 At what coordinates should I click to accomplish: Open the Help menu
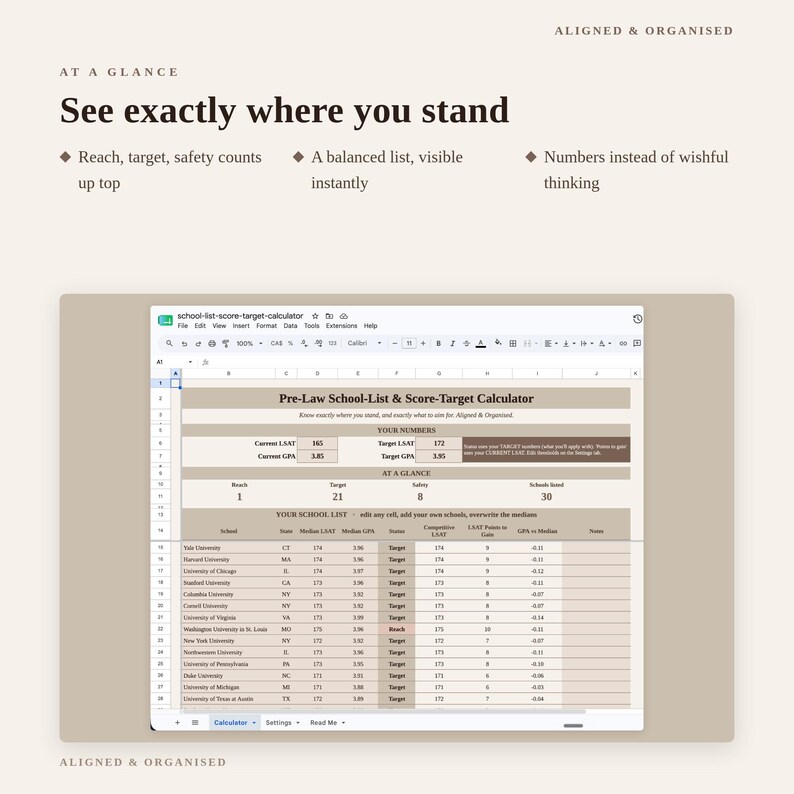click(370, 326)
